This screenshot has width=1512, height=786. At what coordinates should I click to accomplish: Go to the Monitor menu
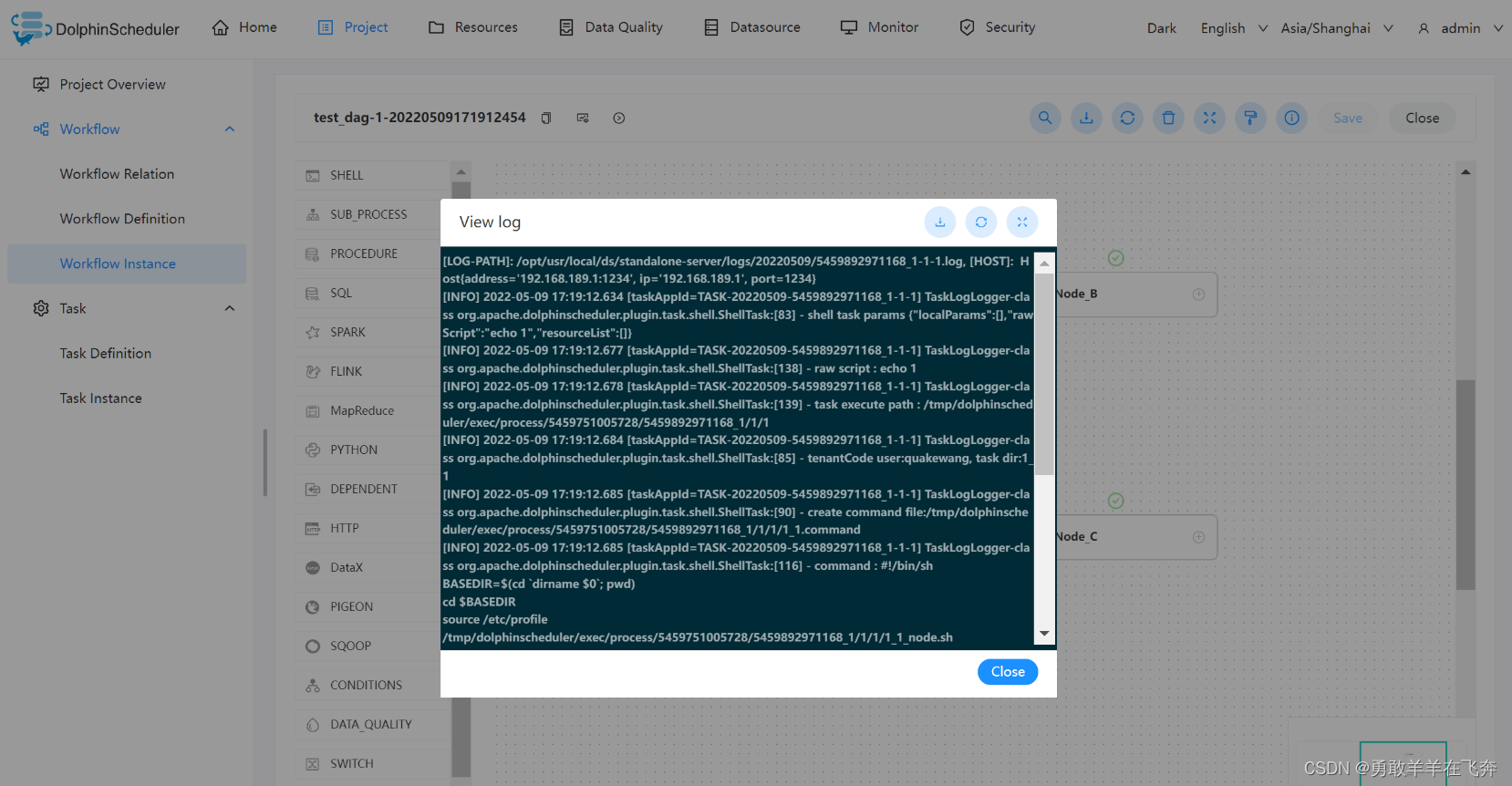pyautogui.click(x=880, y=27)
